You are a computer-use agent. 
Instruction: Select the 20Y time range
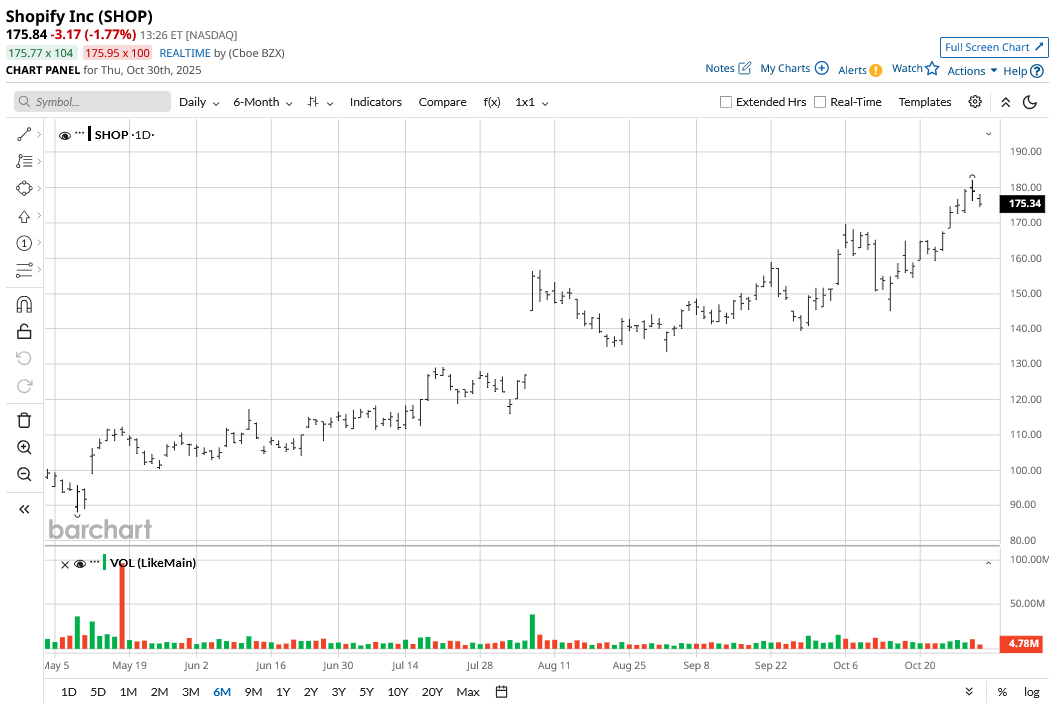click(x=432, y=692)
